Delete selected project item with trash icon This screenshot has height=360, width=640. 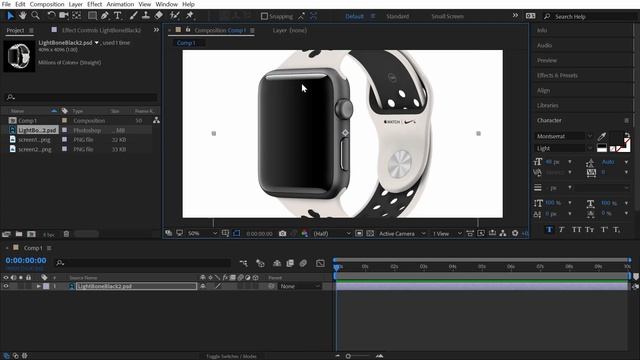click(66, 234)
